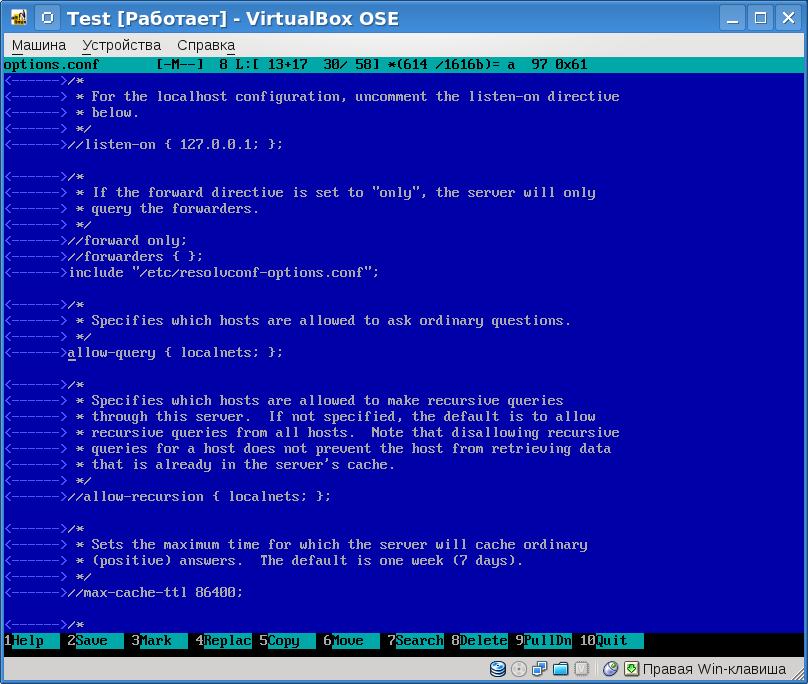Open the Справка menu
Screen dimensions: 808x684
205,45
